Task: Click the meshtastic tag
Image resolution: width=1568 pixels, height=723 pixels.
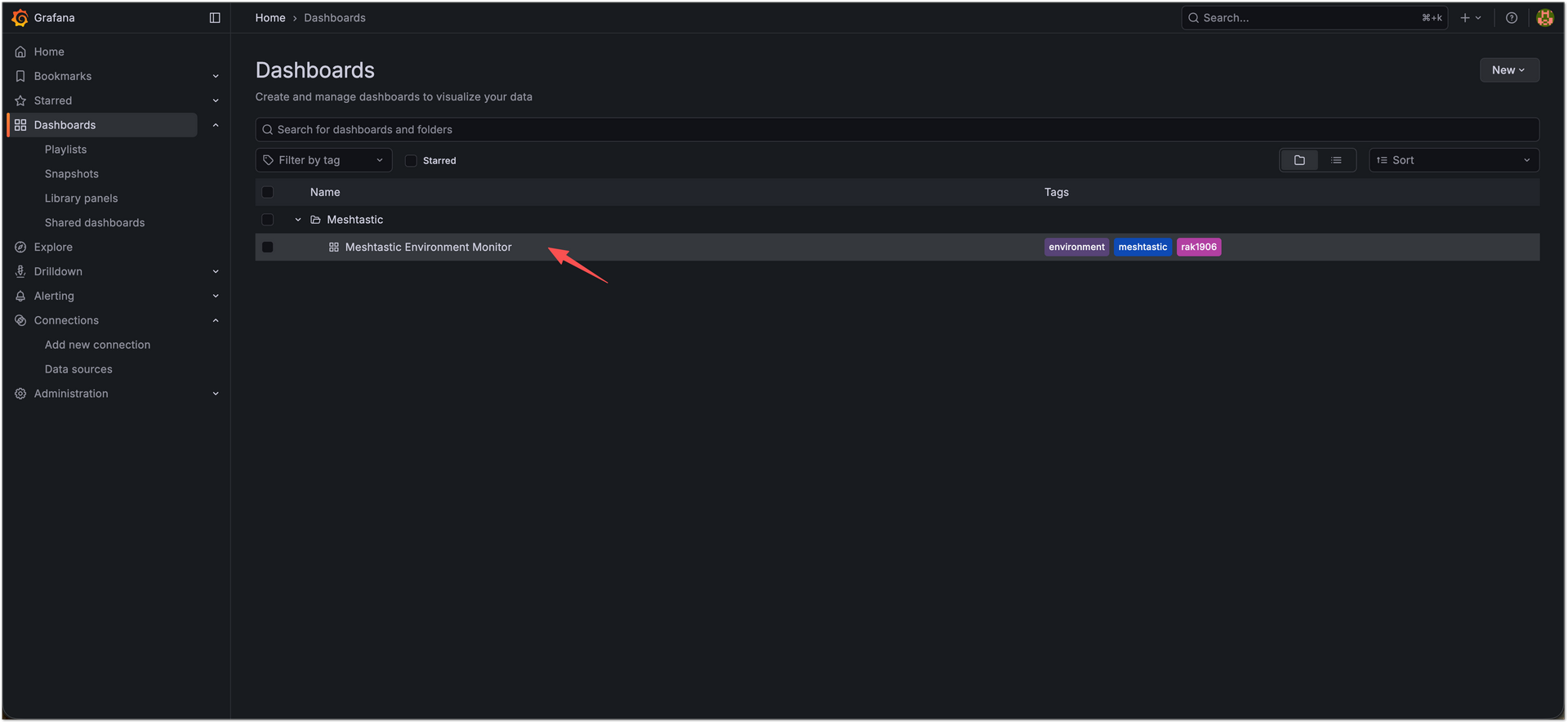Action: [1143, 247]
